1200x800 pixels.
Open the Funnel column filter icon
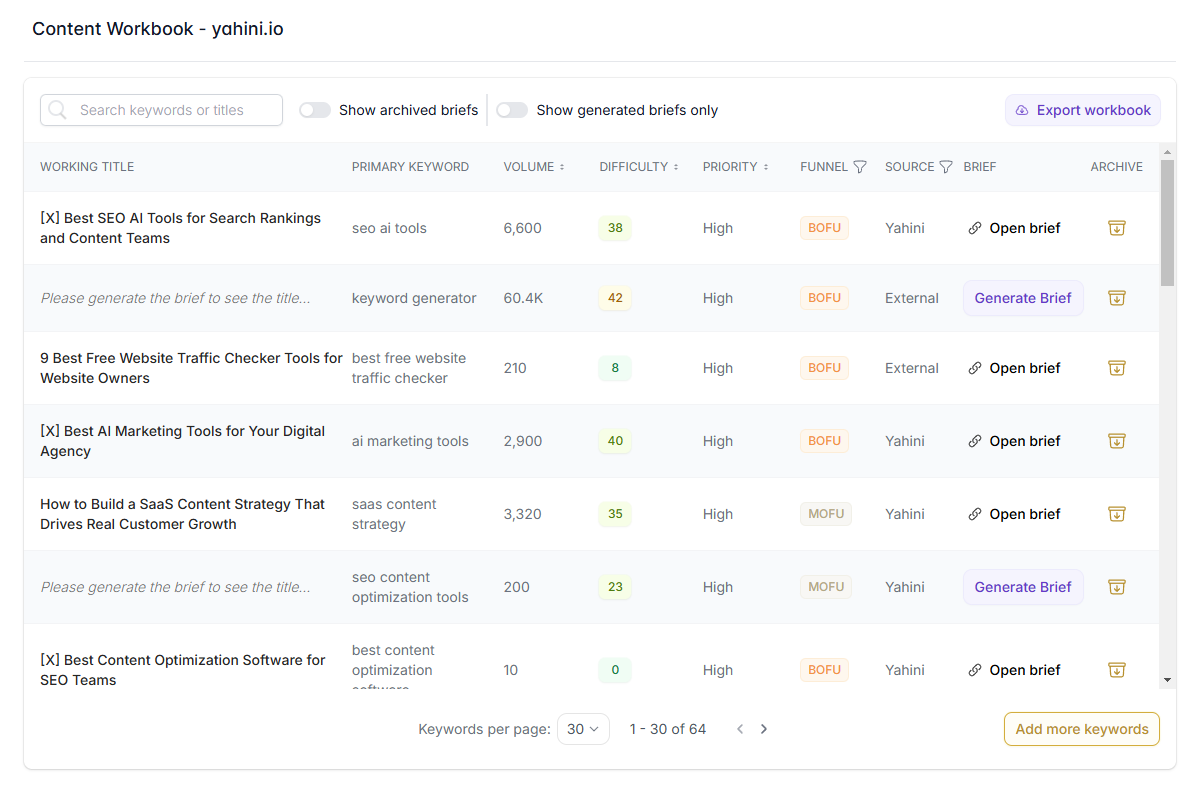pos(860,167)
